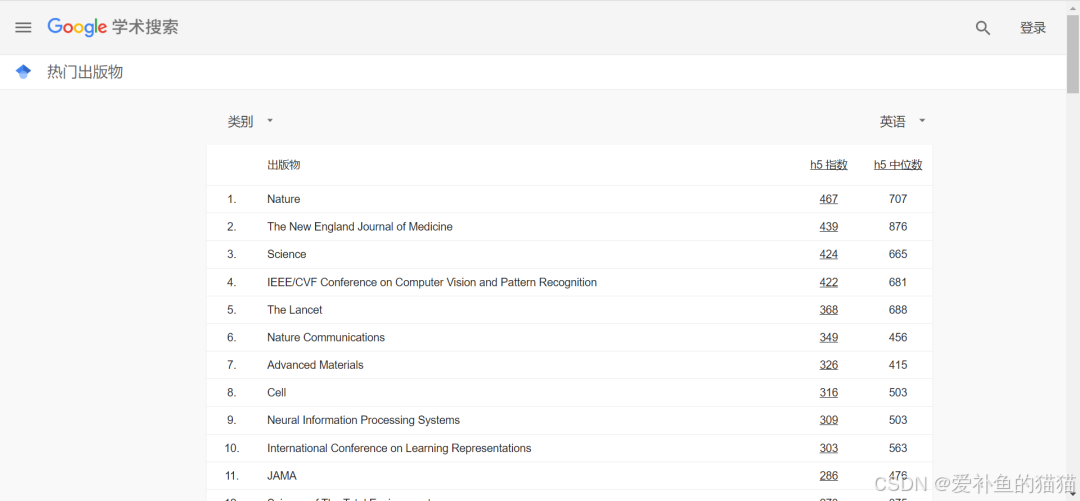
Task: Click the h5-median value 681
Action: tap(897, 283)
